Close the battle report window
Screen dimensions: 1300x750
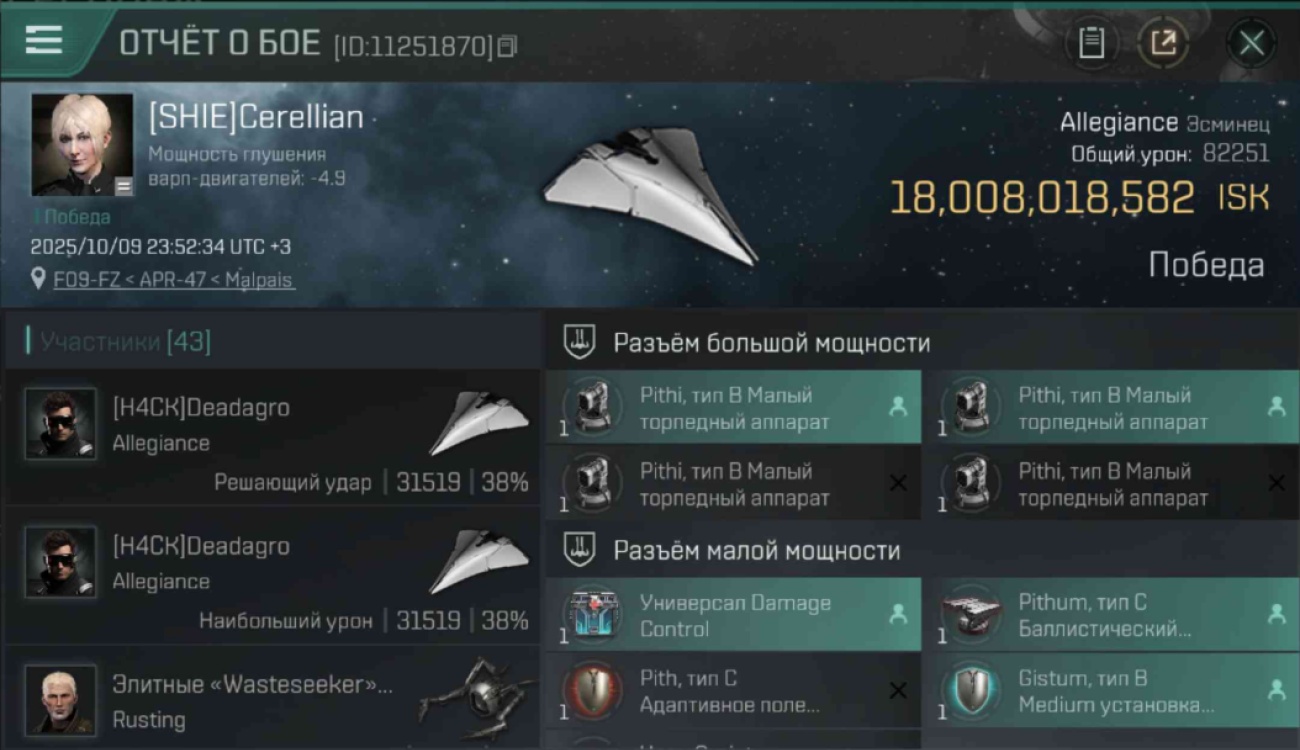[x=1251, y=43]
